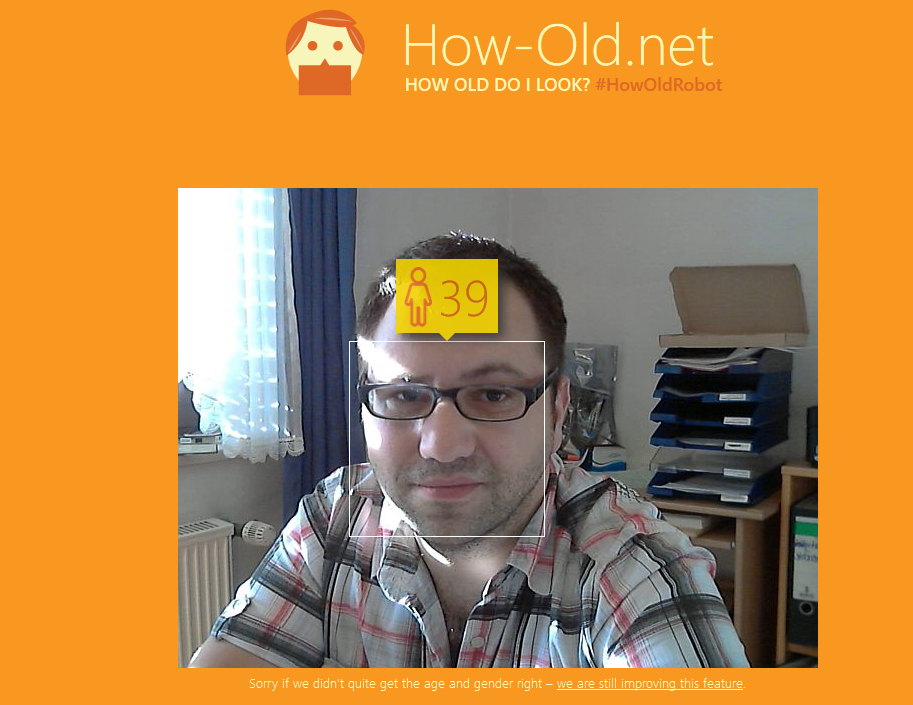Click the binder with green label

click(x=803, y=571)
